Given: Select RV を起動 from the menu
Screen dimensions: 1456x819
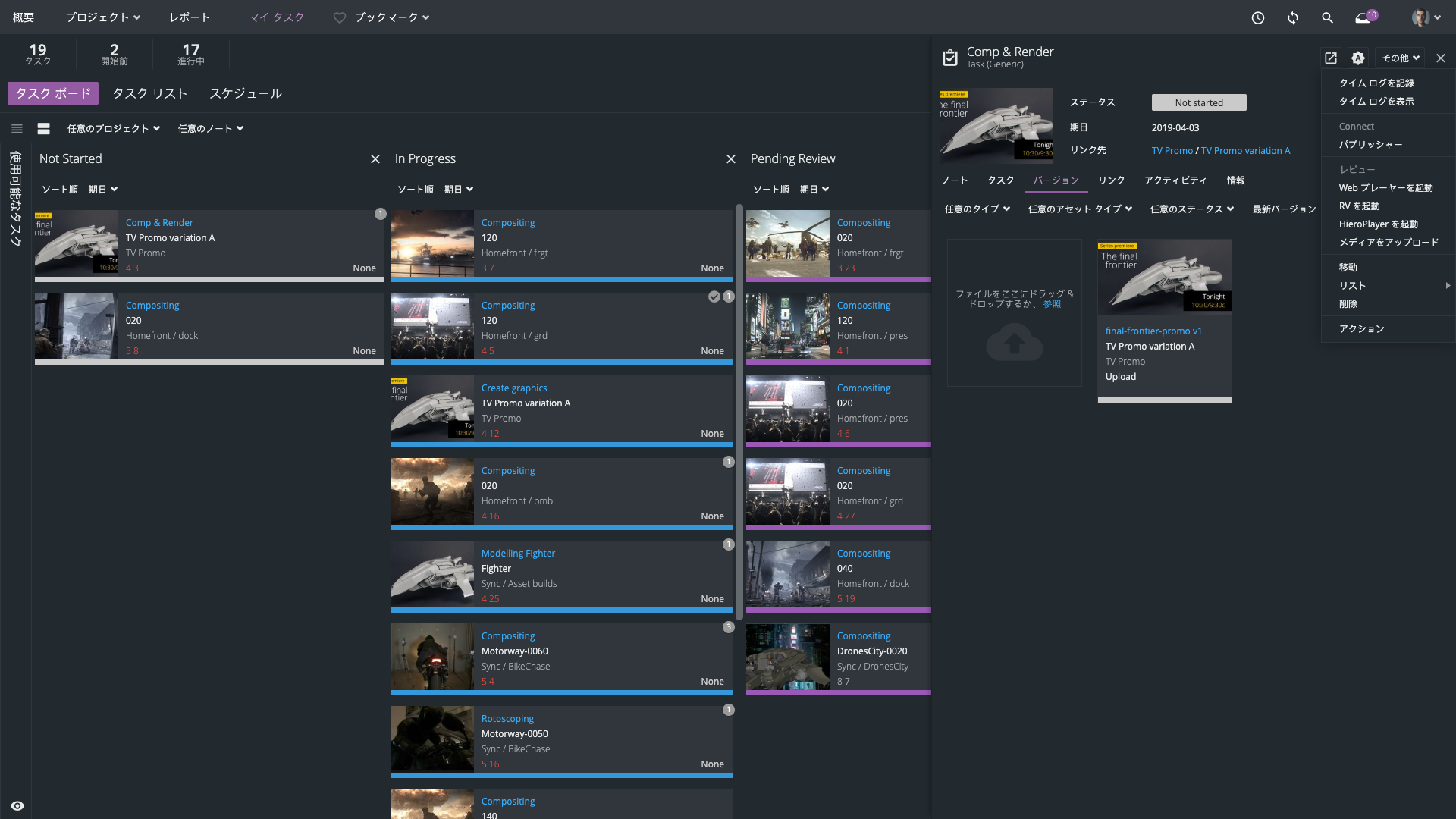Looking at the screenshot, I should [1359, 206].
